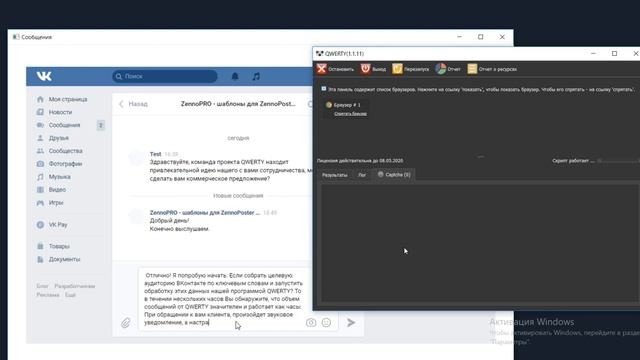Click the friends icon beside Друзья

(x=40, y=138)
